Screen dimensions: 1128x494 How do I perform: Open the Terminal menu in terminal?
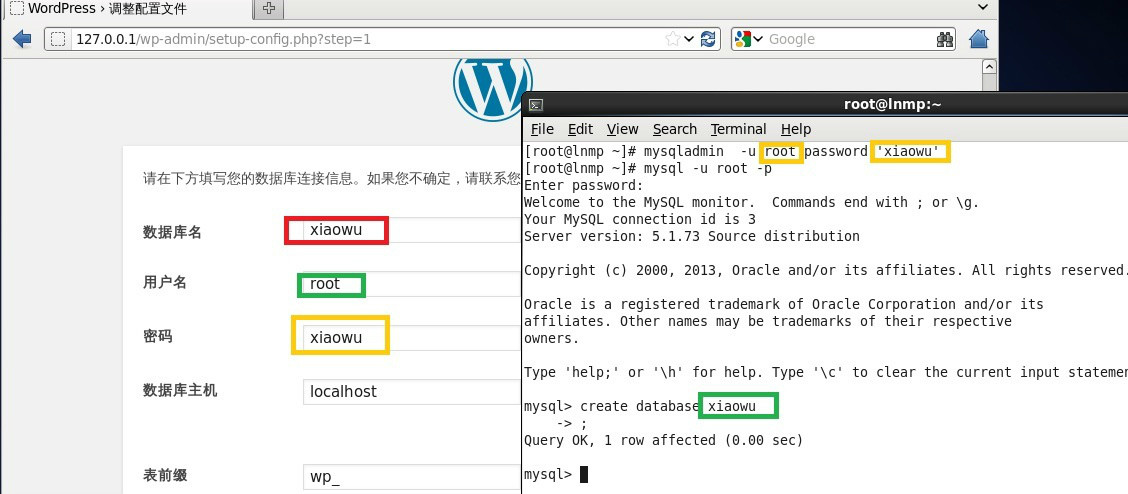pos(738,129)
